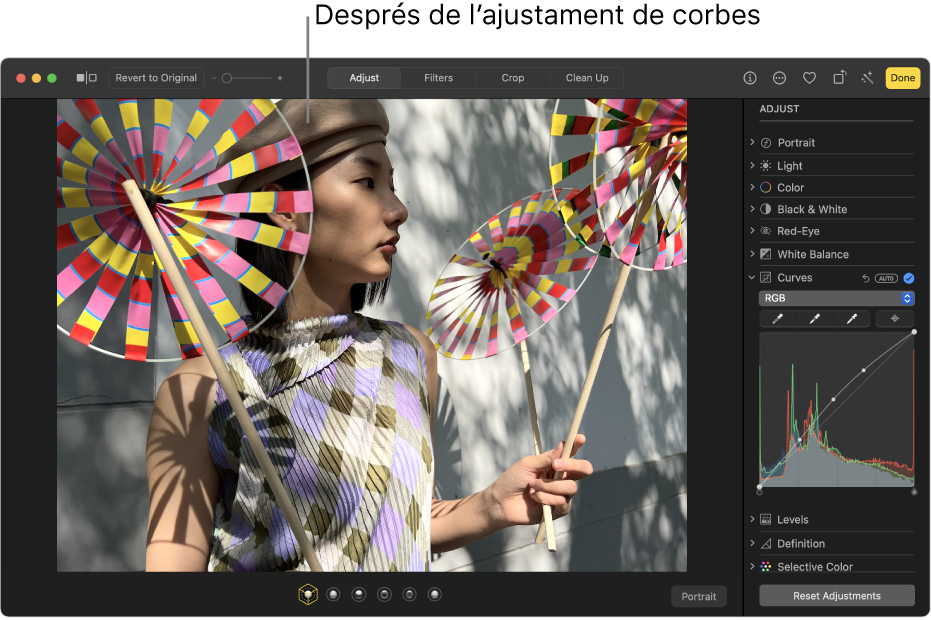Toggle the Curves adjustment blue checkmark
Image resolution: width=931 pixels, height=620 pixels.
click(x=908, y=278)
